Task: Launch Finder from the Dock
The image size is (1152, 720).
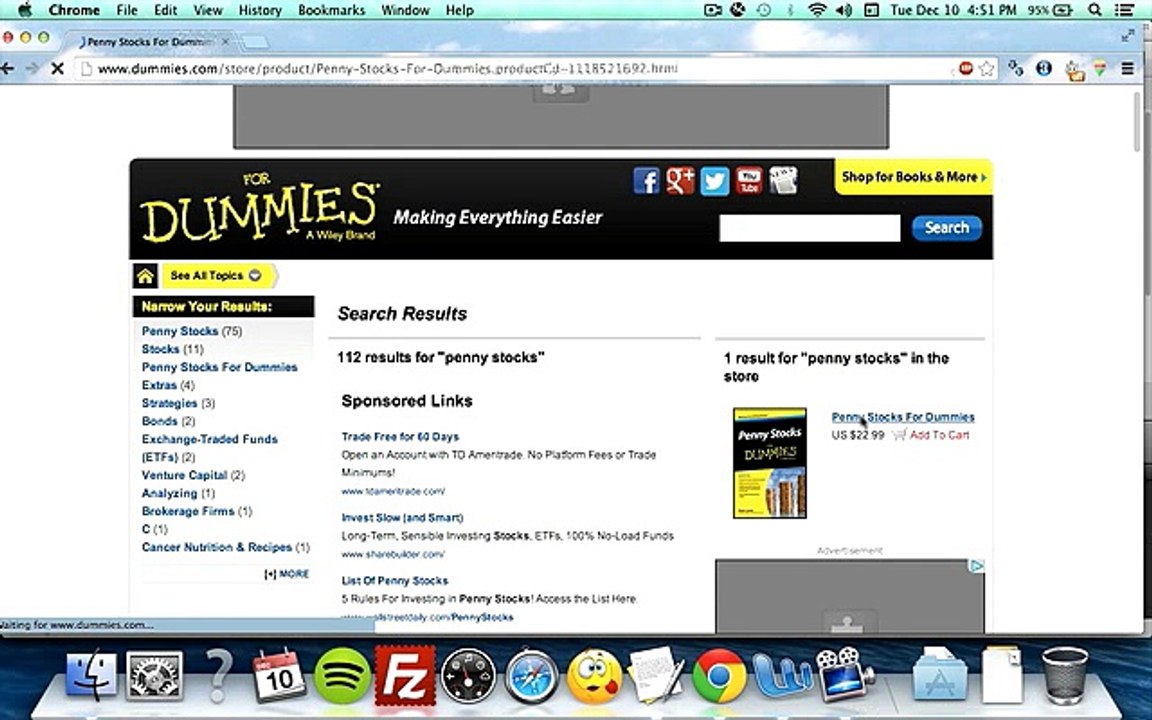Action: point(91,674)
